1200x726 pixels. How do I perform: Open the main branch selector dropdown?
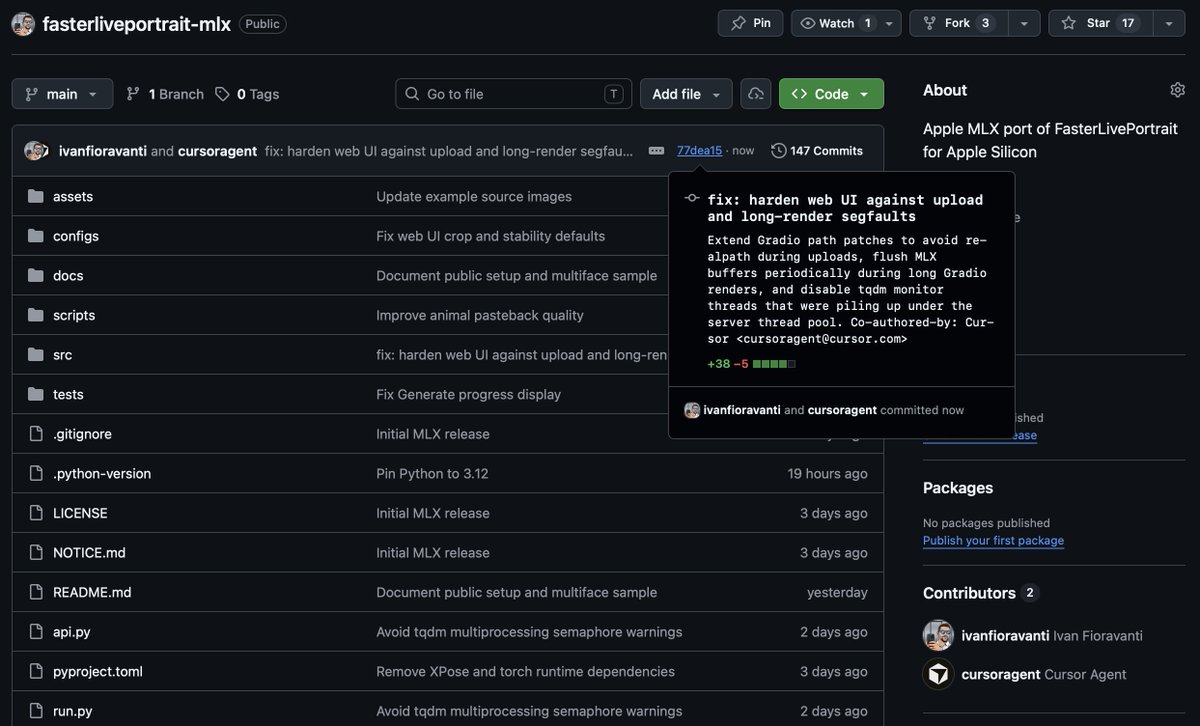click(x=62, y=94)
